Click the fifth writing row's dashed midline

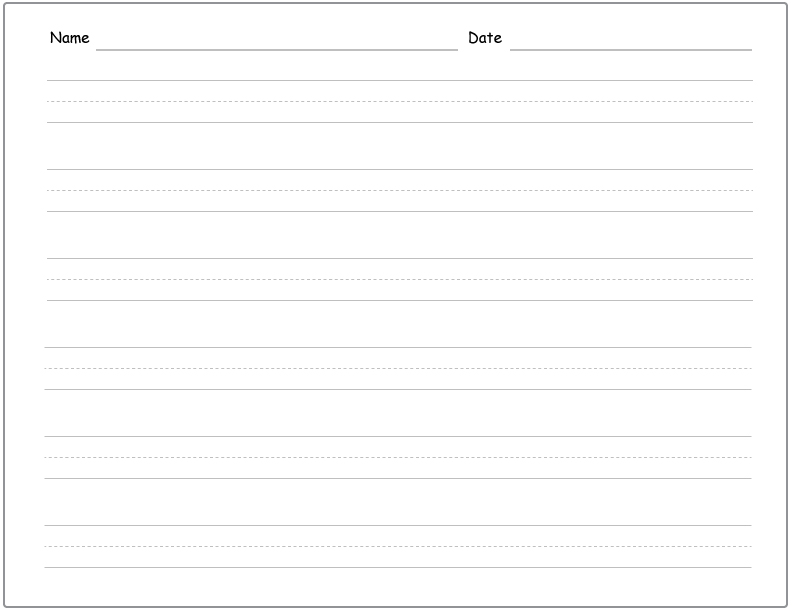[398, 457]
